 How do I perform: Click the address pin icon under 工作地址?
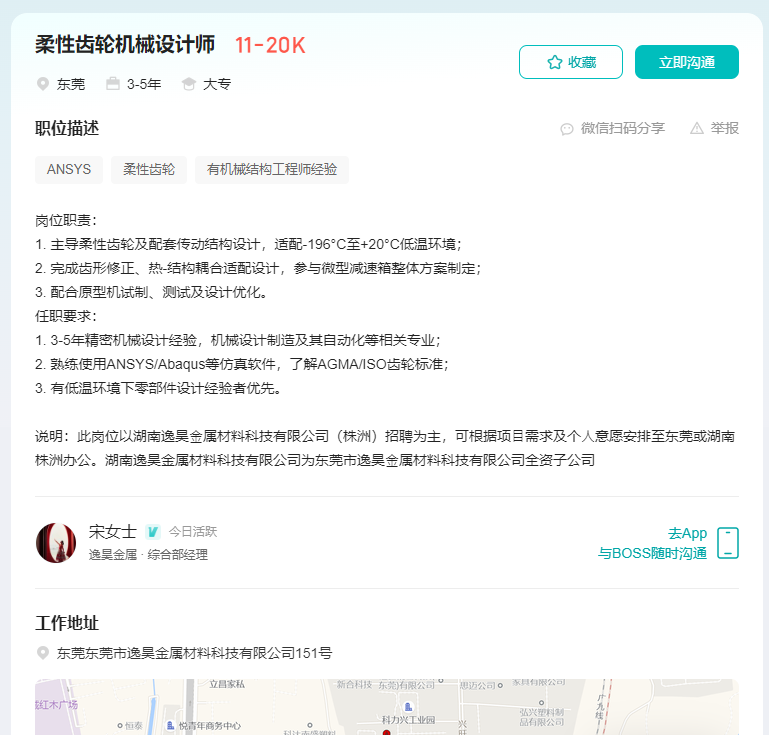coord(43,653)
